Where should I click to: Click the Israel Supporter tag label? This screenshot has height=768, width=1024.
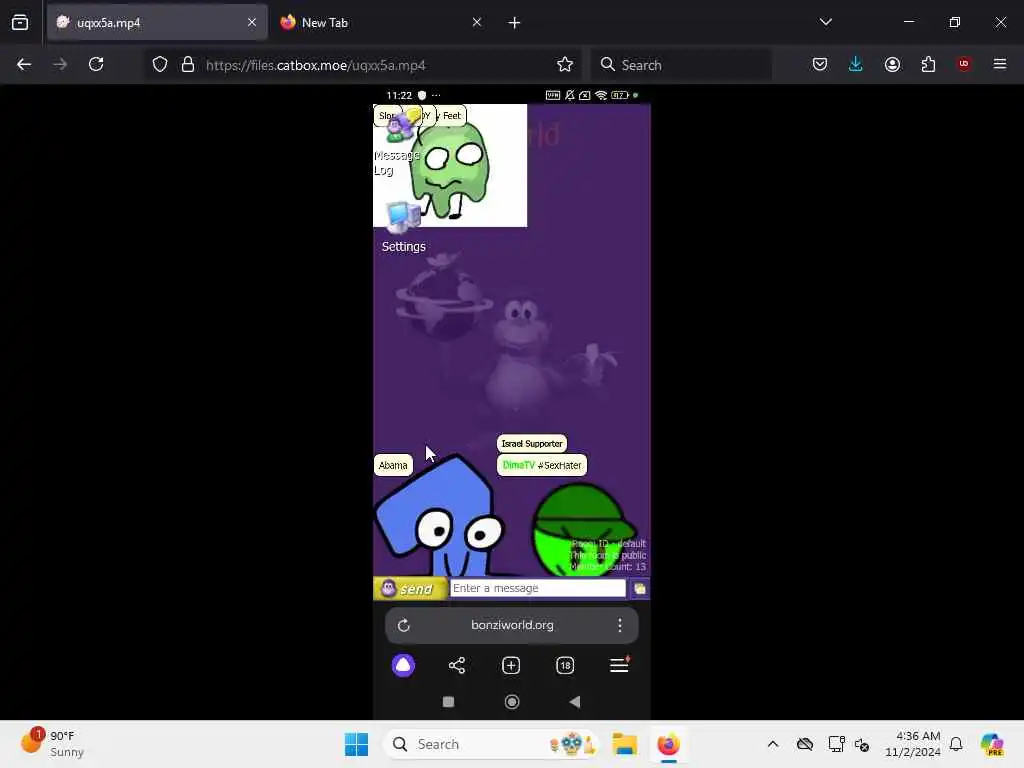tap(532, 444)
